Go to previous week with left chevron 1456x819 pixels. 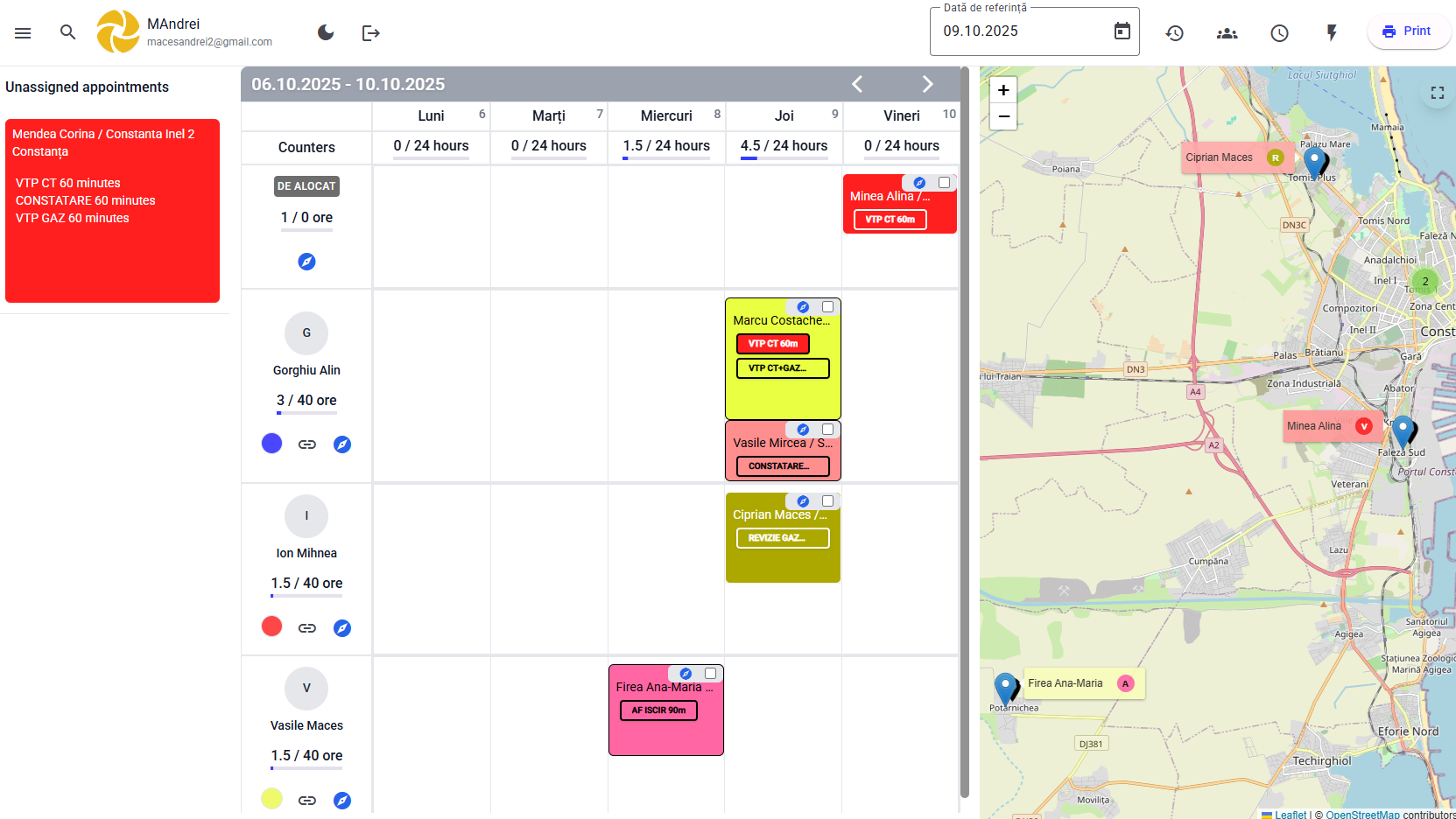pos(857,84)
